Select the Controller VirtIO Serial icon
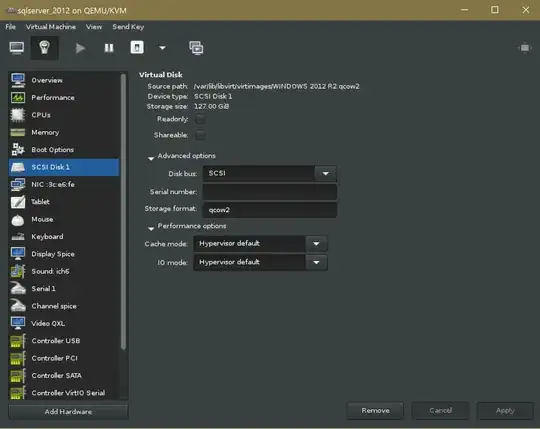Screen dimensions: 540x429 (x=18, y=393)
